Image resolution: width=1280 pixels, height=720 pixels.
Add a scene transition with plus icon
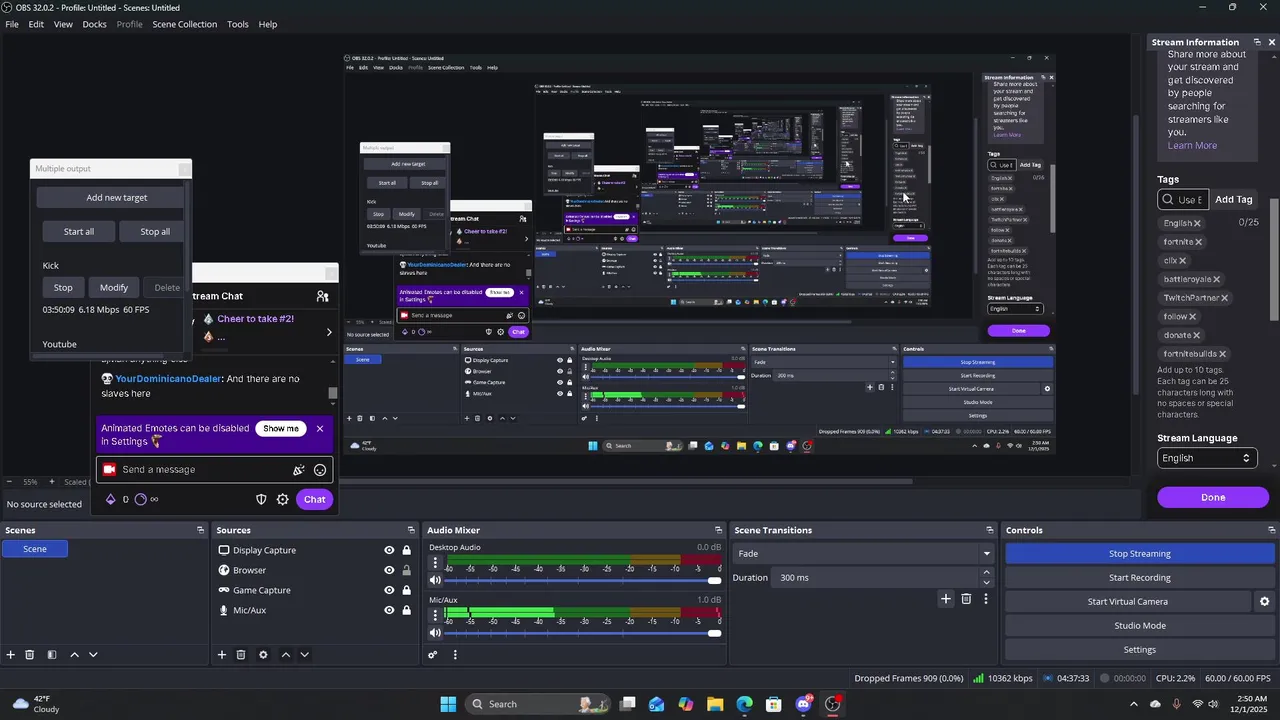(x=946, y=599)
